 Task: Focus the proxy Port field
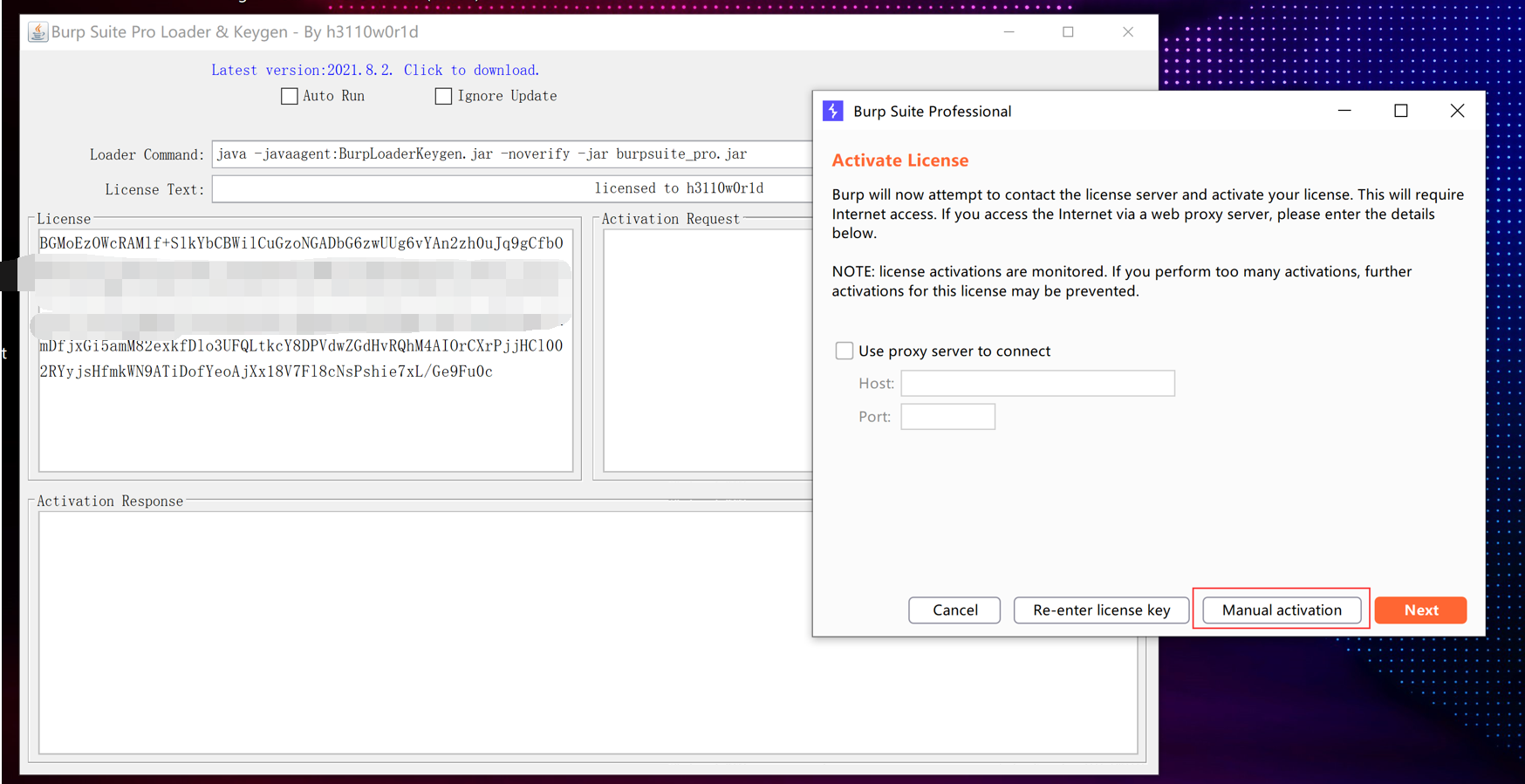[947, 416]
